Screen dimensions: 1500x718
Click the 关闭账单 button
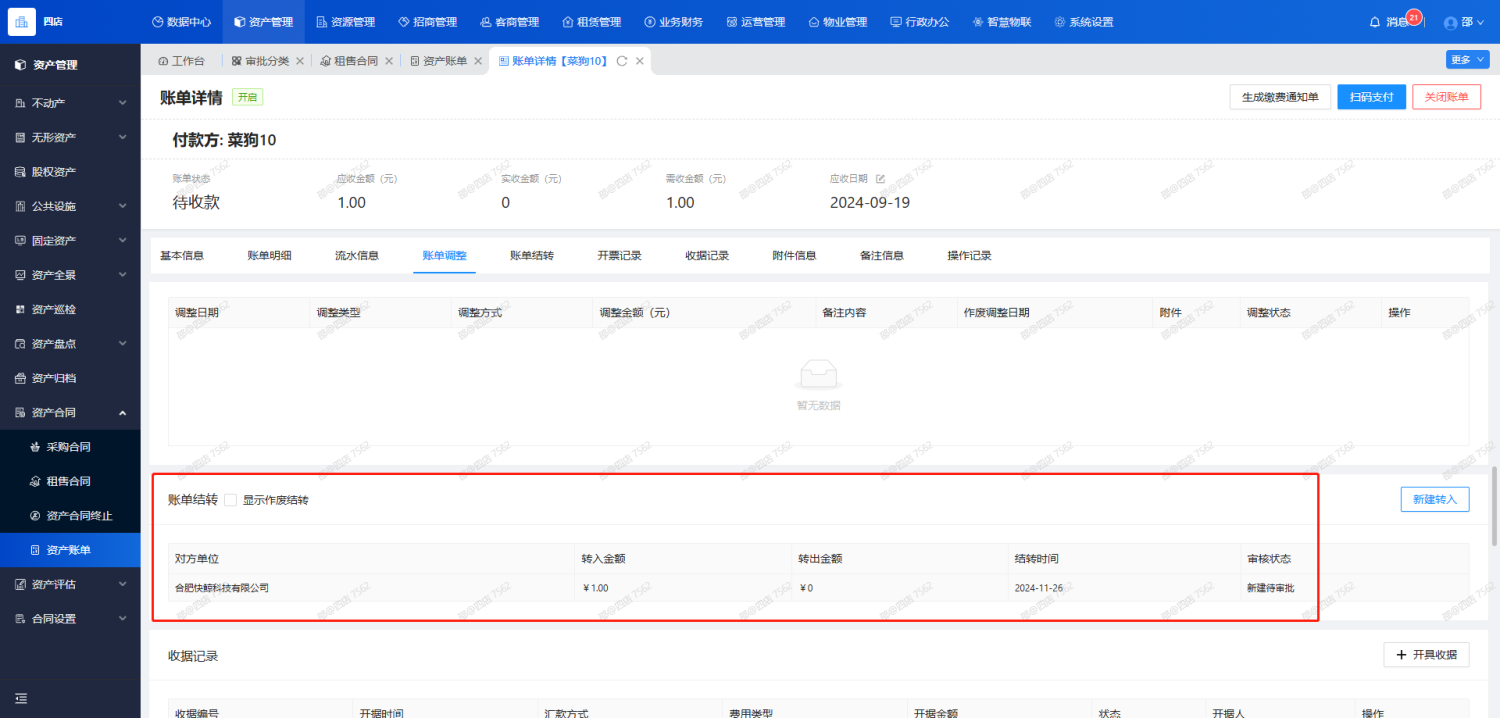tap(1446, 97)
